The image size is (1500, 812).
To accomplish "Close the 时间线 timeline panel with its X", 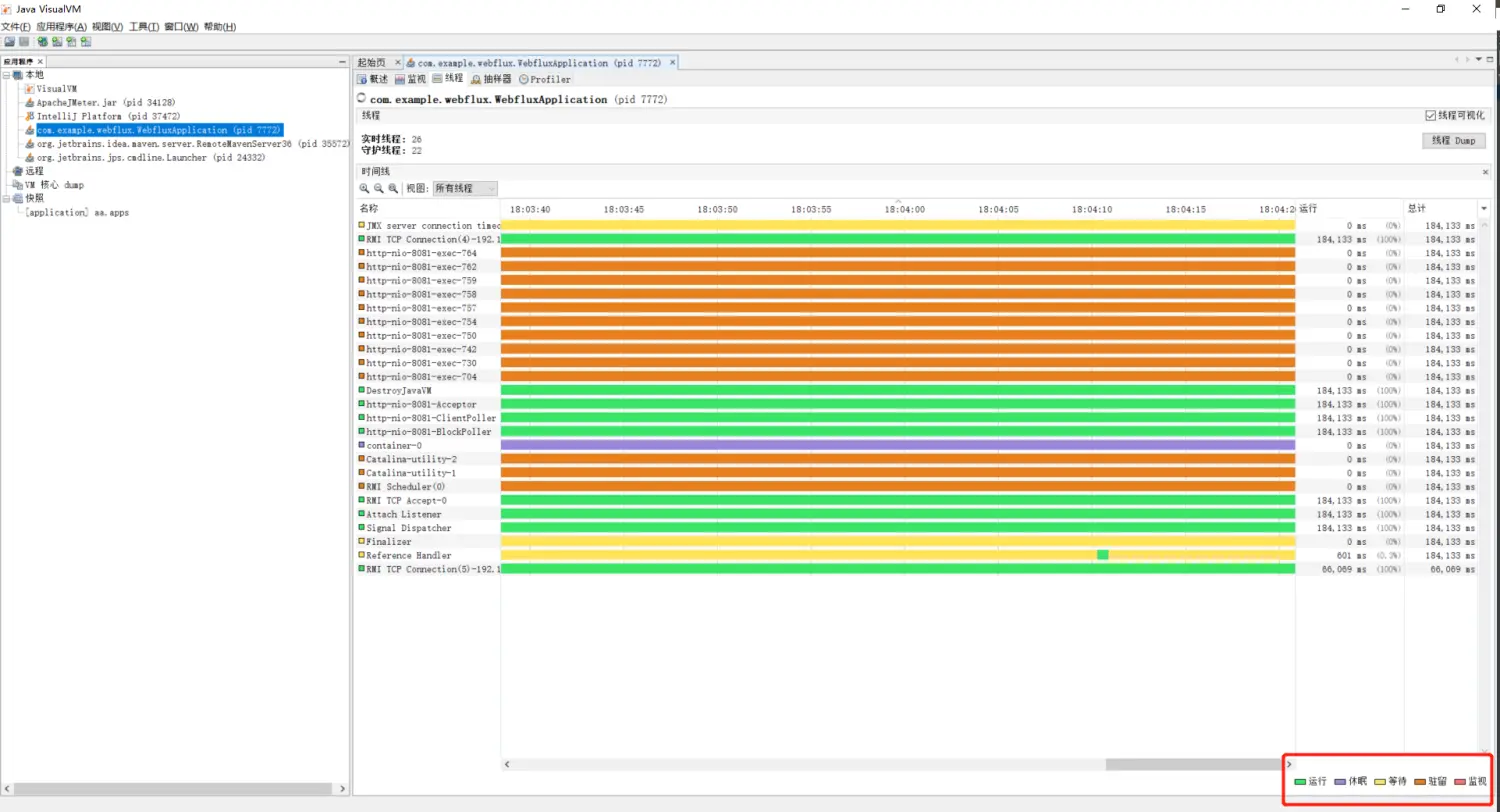I will (1485, 172).
